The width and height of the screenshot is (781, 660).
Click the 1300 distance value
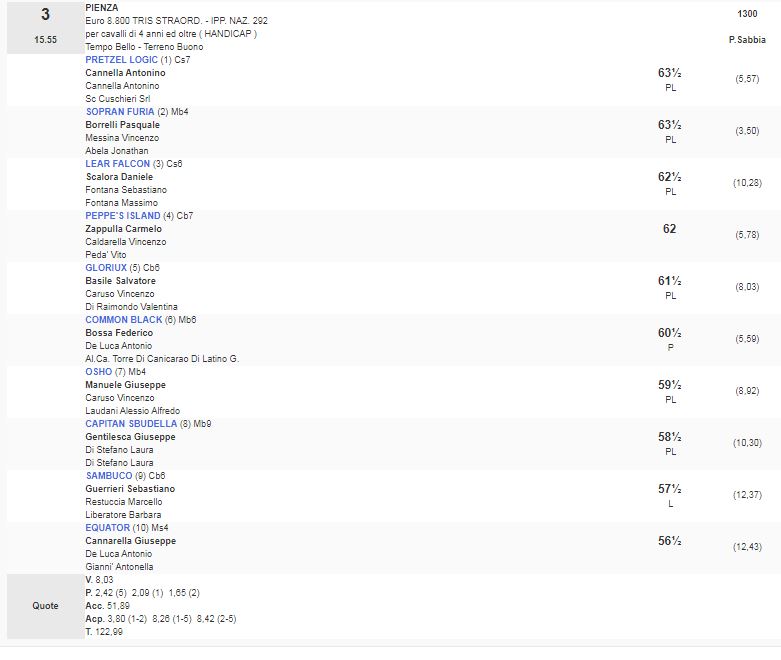click(747, 13)
